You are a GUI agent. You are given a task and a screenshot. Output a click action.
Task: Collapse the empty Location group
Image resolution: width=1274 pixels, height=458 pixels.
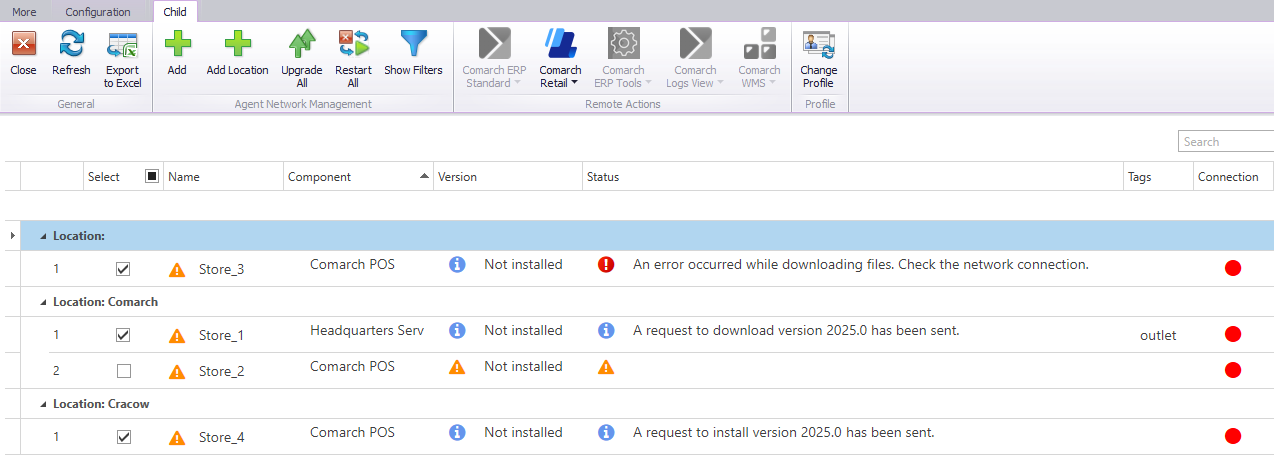[x=43, y=236]
